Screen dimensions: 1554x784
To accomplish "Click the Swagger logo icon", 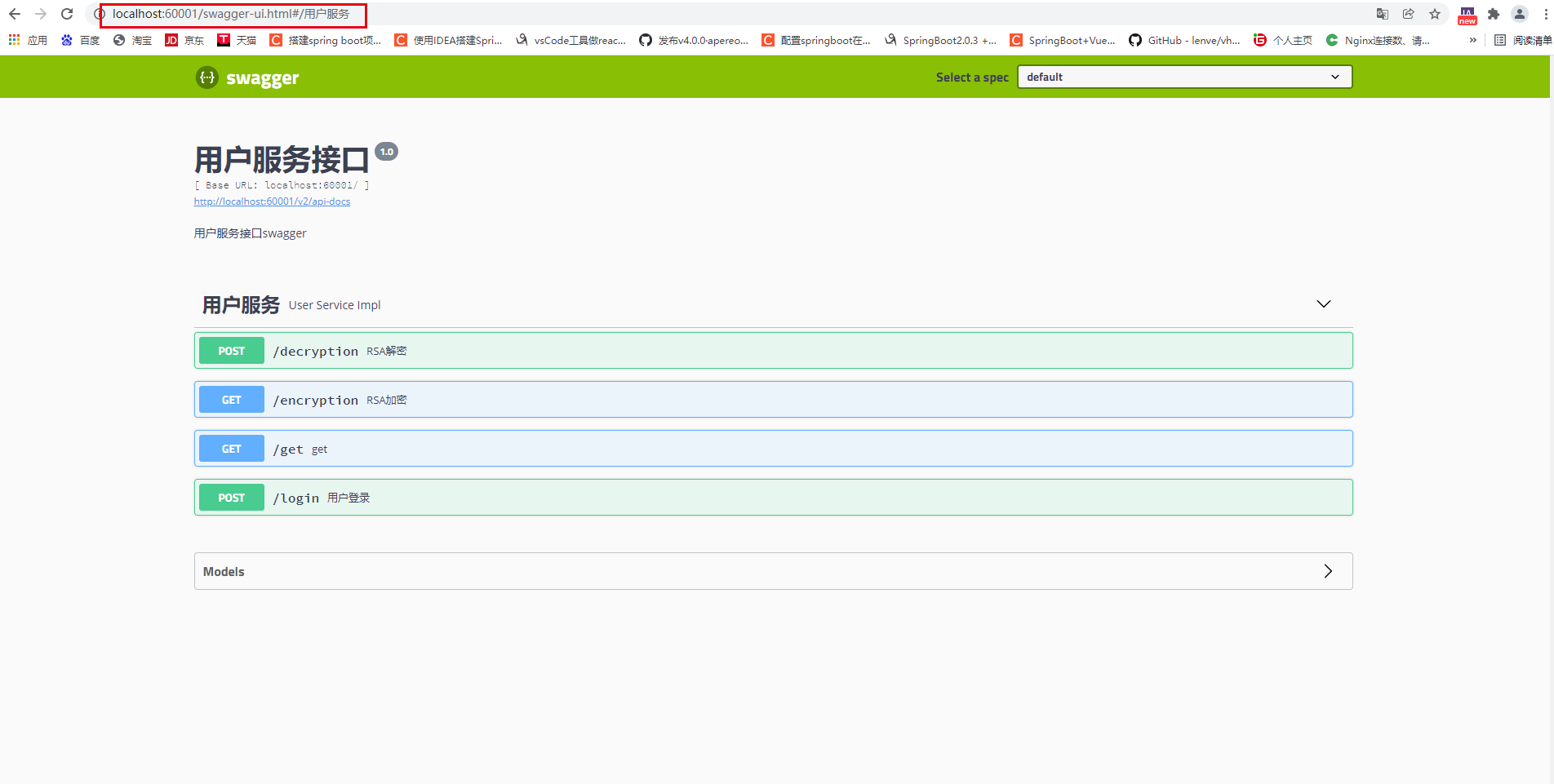I will [x=206, y=78].
